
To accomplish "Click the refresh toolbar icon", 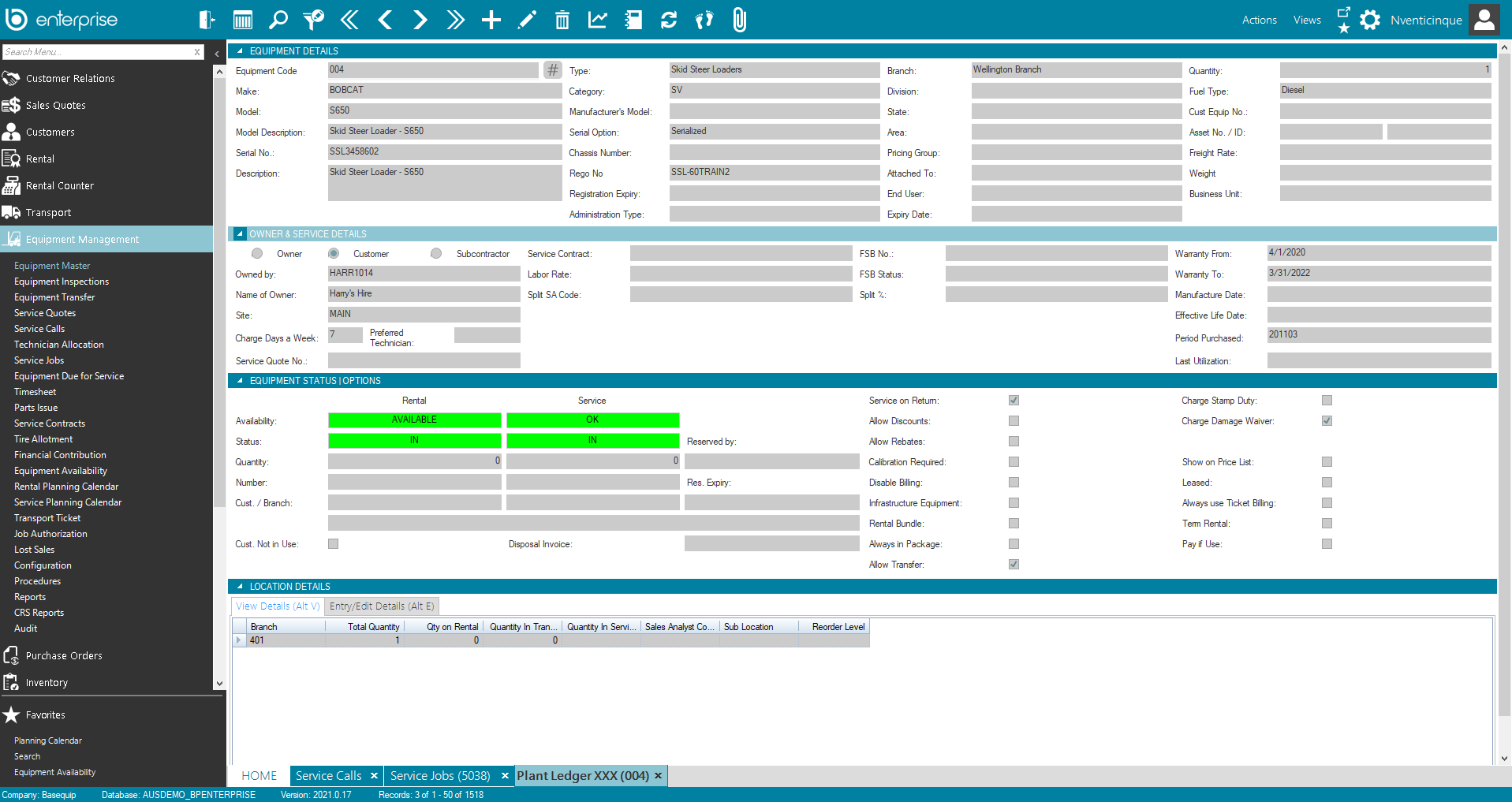I will tap(668, 20).
